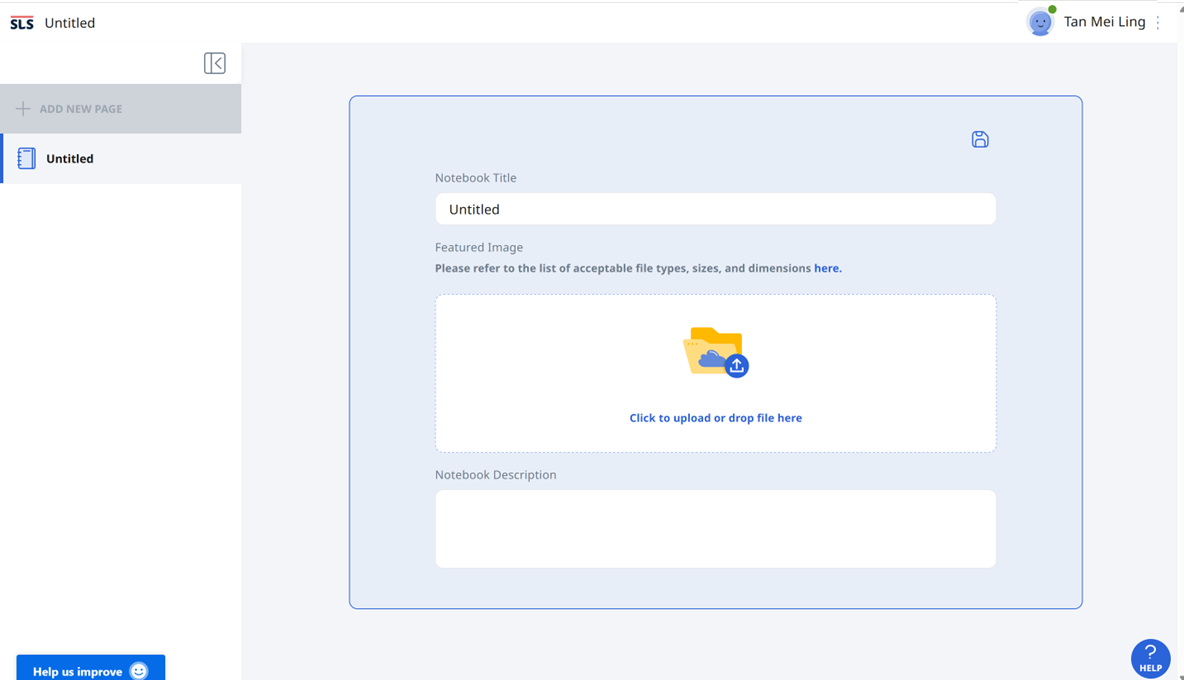The image size is (1184, 682).
Task: Click the user avatar icon
Action: [1040, 22]
